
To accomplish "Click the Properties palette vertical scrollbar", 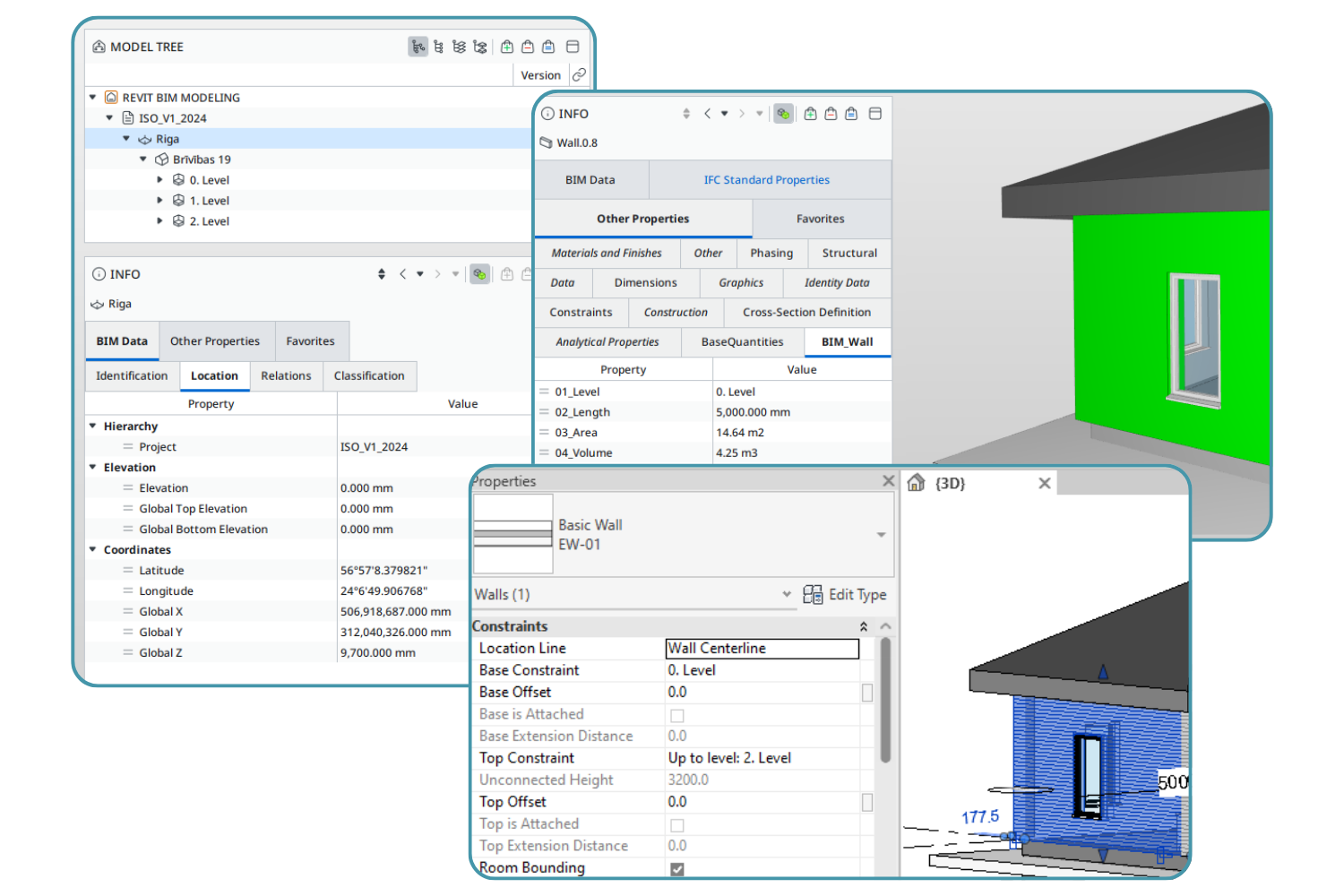I will tap(885, 700).
